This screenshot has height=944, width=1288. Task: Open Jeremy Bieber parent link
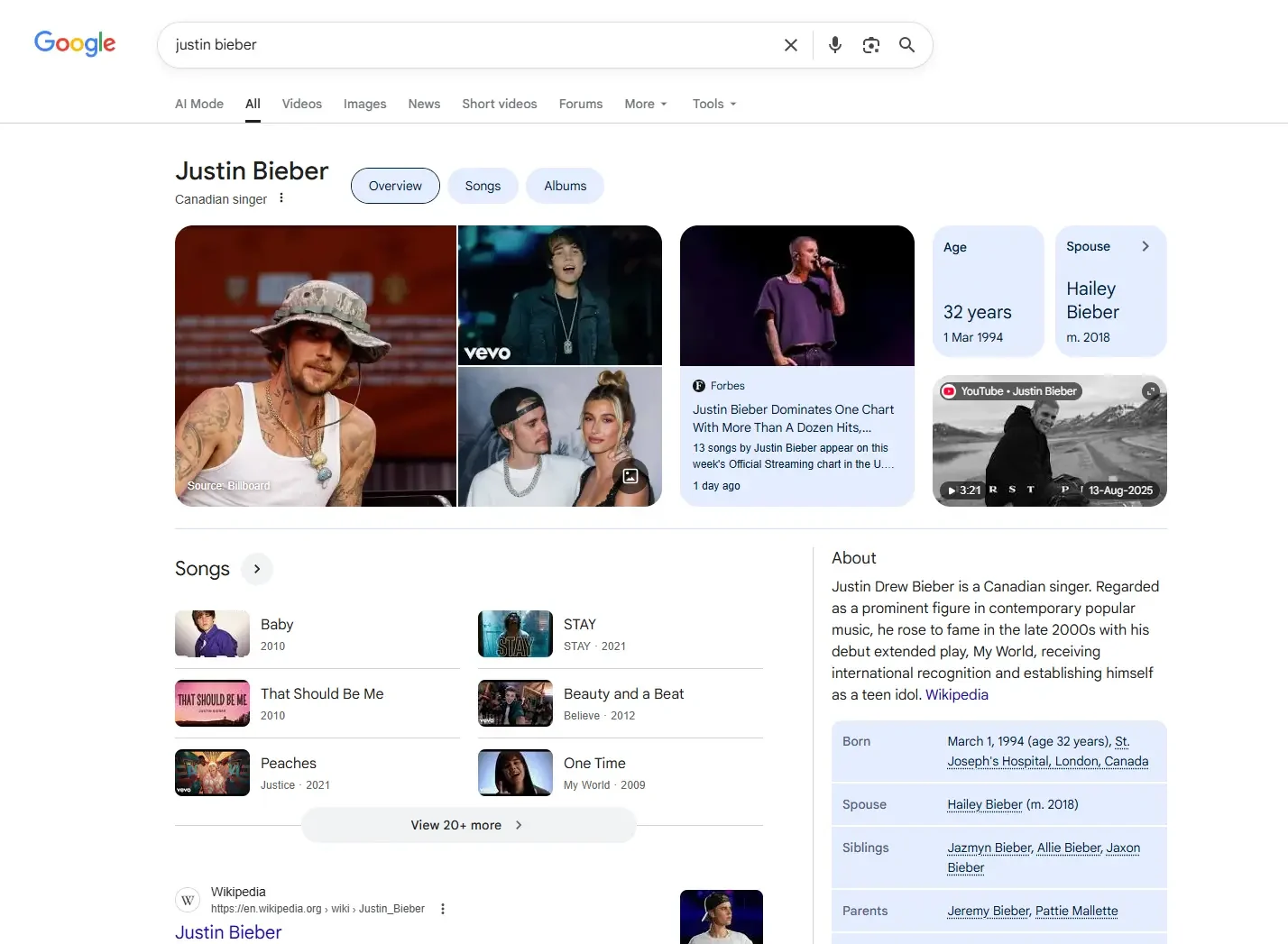point(988,911)
